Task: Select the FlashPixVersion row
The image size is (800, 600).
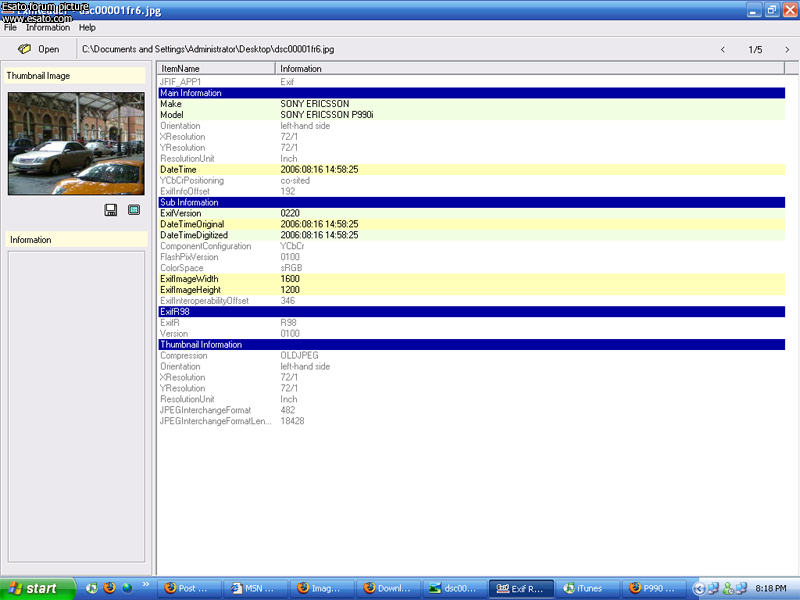Action: (471, 257)
